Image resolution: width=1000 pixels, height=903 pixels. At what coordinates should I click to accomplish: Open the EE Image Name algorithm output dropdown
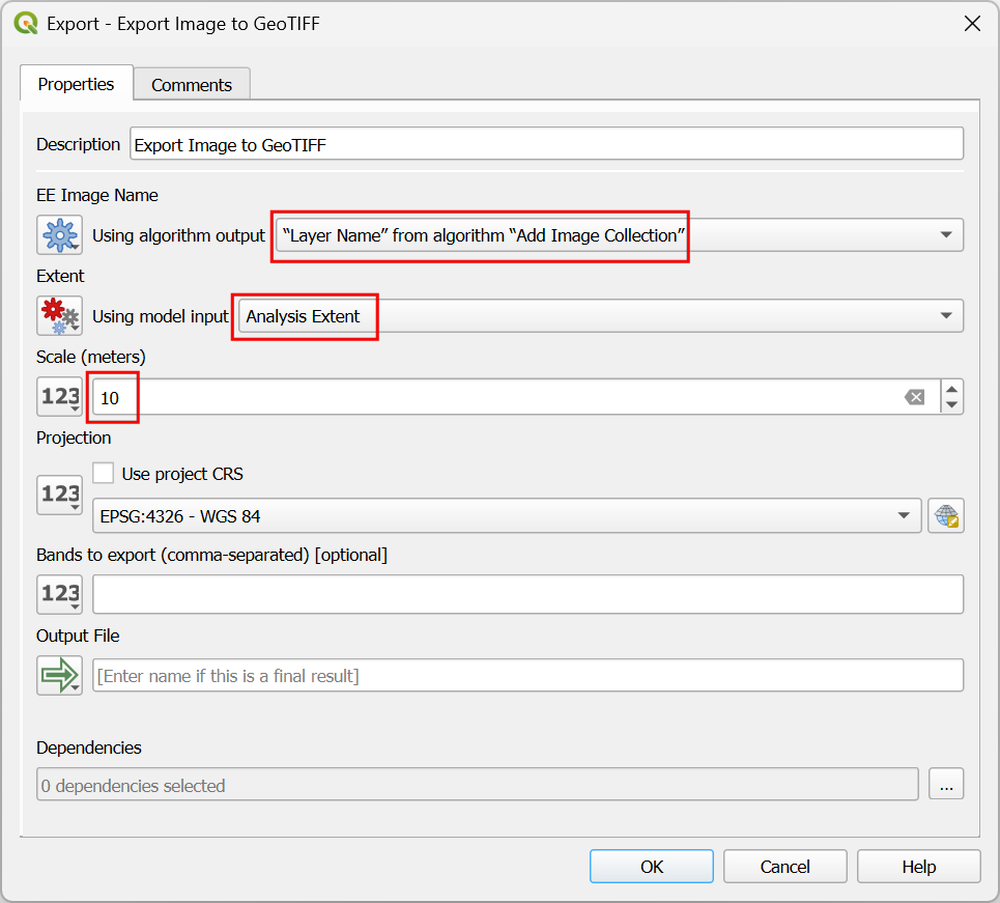tap(619, 235)
